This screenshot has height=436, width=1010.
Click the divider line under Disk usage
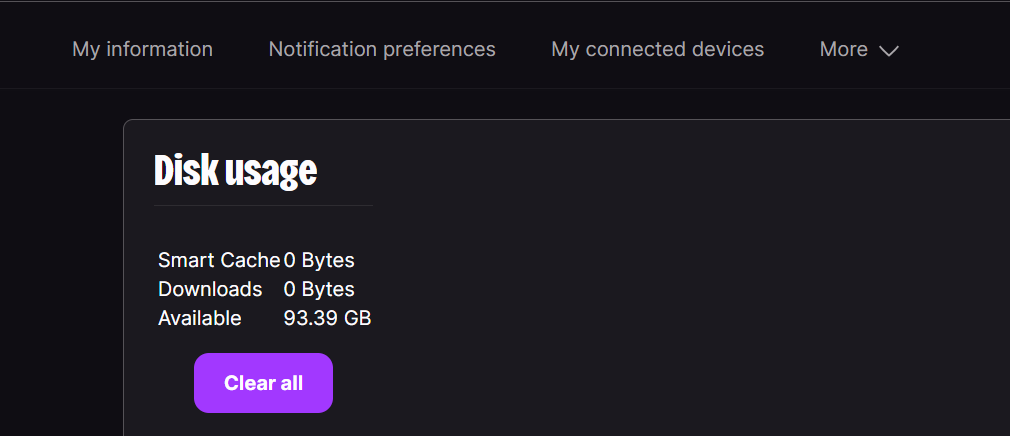pyautogui.click(x=263, y=205)
